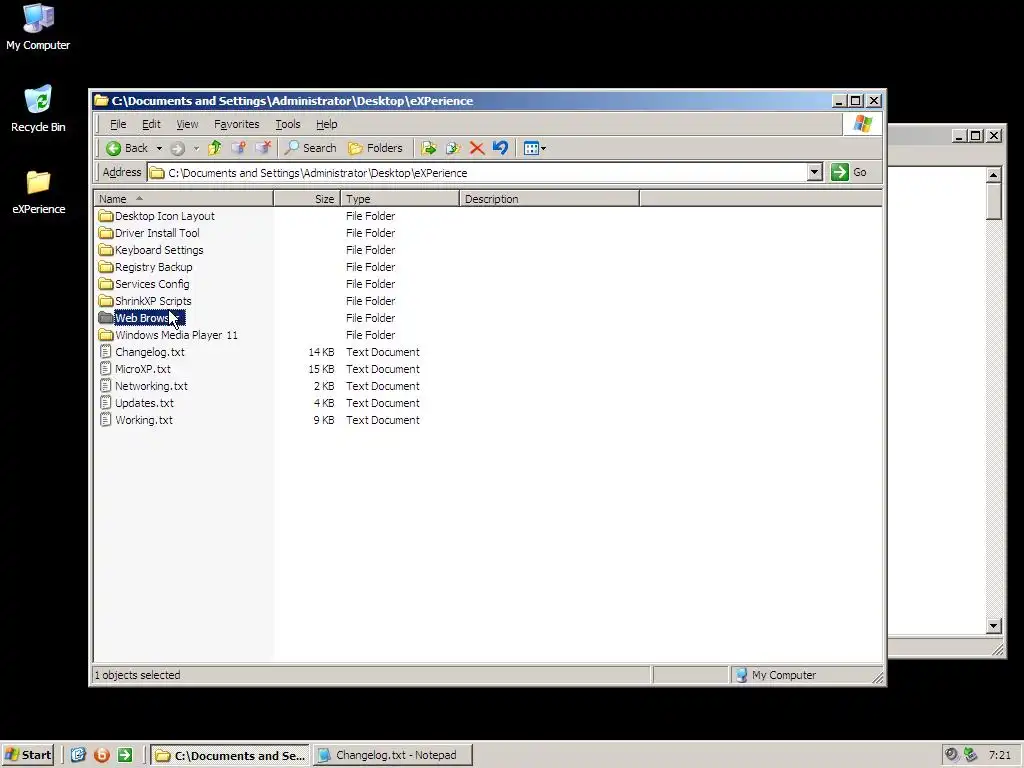Sort by the Size column header
The height and width of the screenshot is (768, 1024).
point(307,199)
